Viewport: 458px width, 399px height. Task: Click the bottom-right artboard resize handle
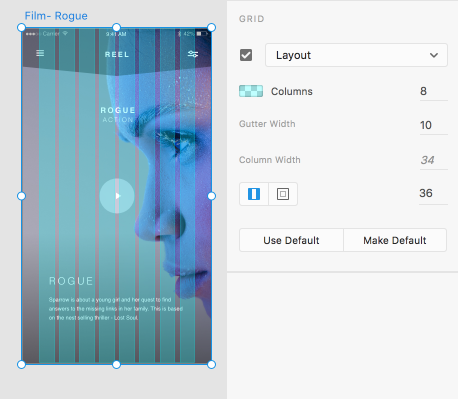(211, 364)
